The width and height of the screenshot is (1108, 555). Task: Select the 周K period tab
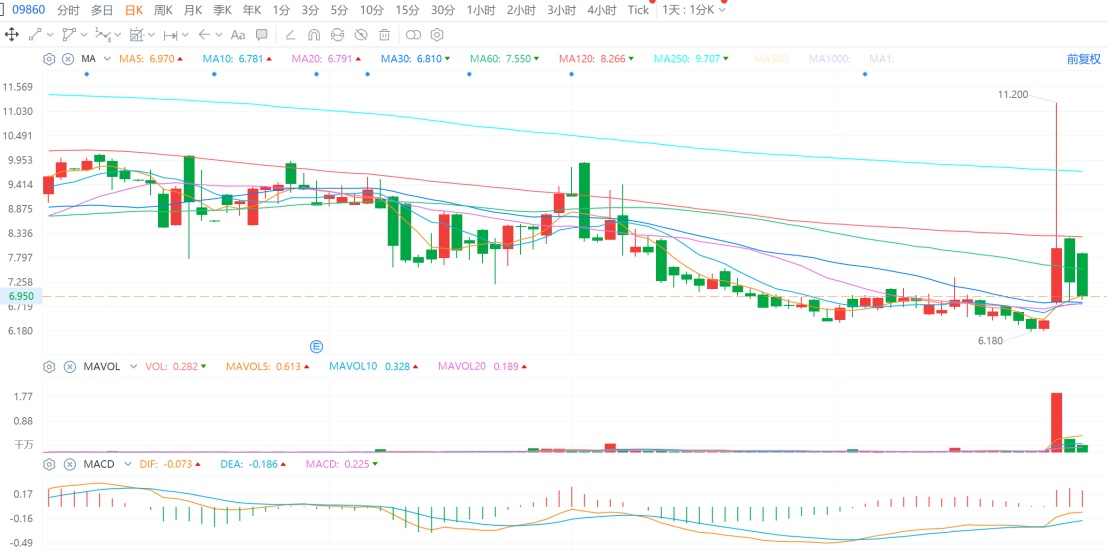[163, 10]
